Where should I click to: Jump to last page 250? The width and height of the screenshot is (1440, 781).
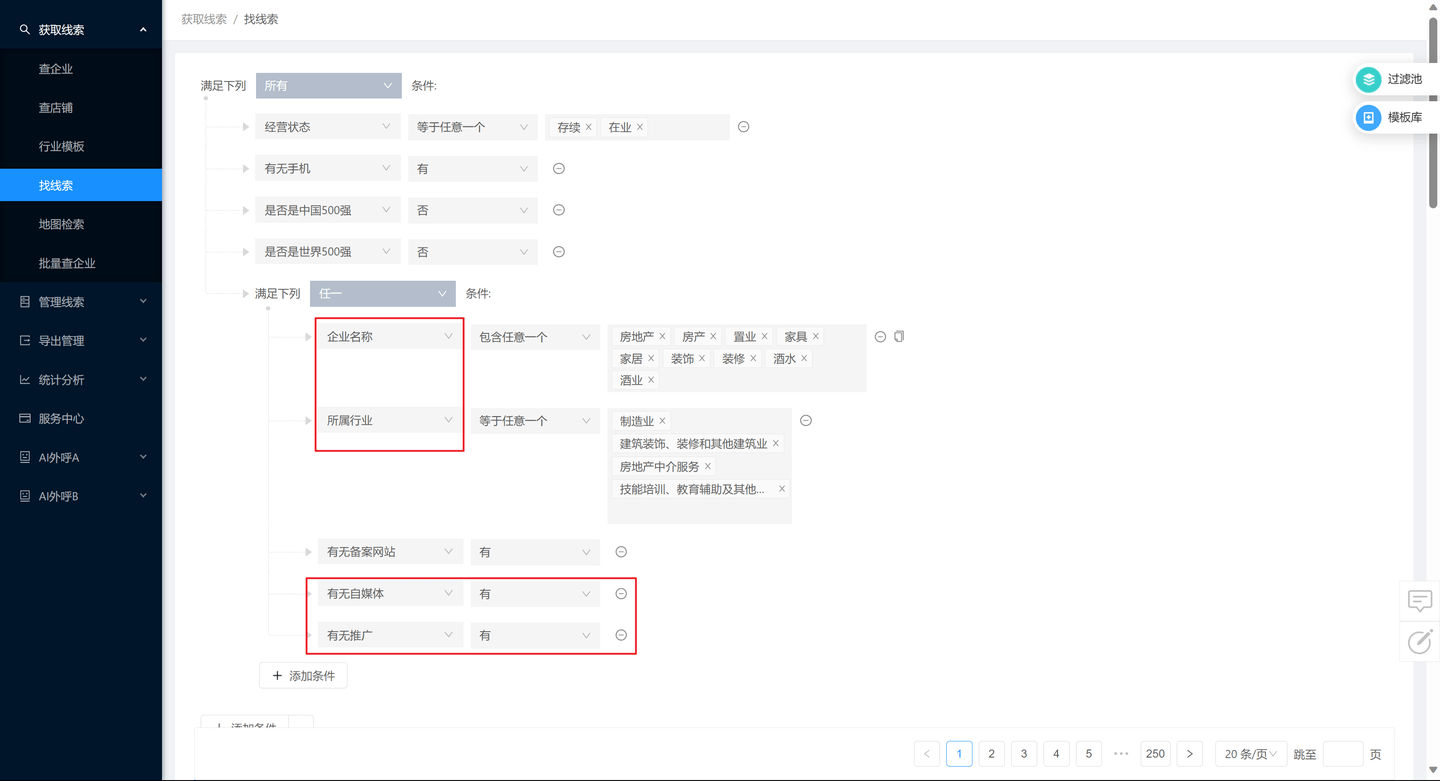click(x=1155, y=754)
